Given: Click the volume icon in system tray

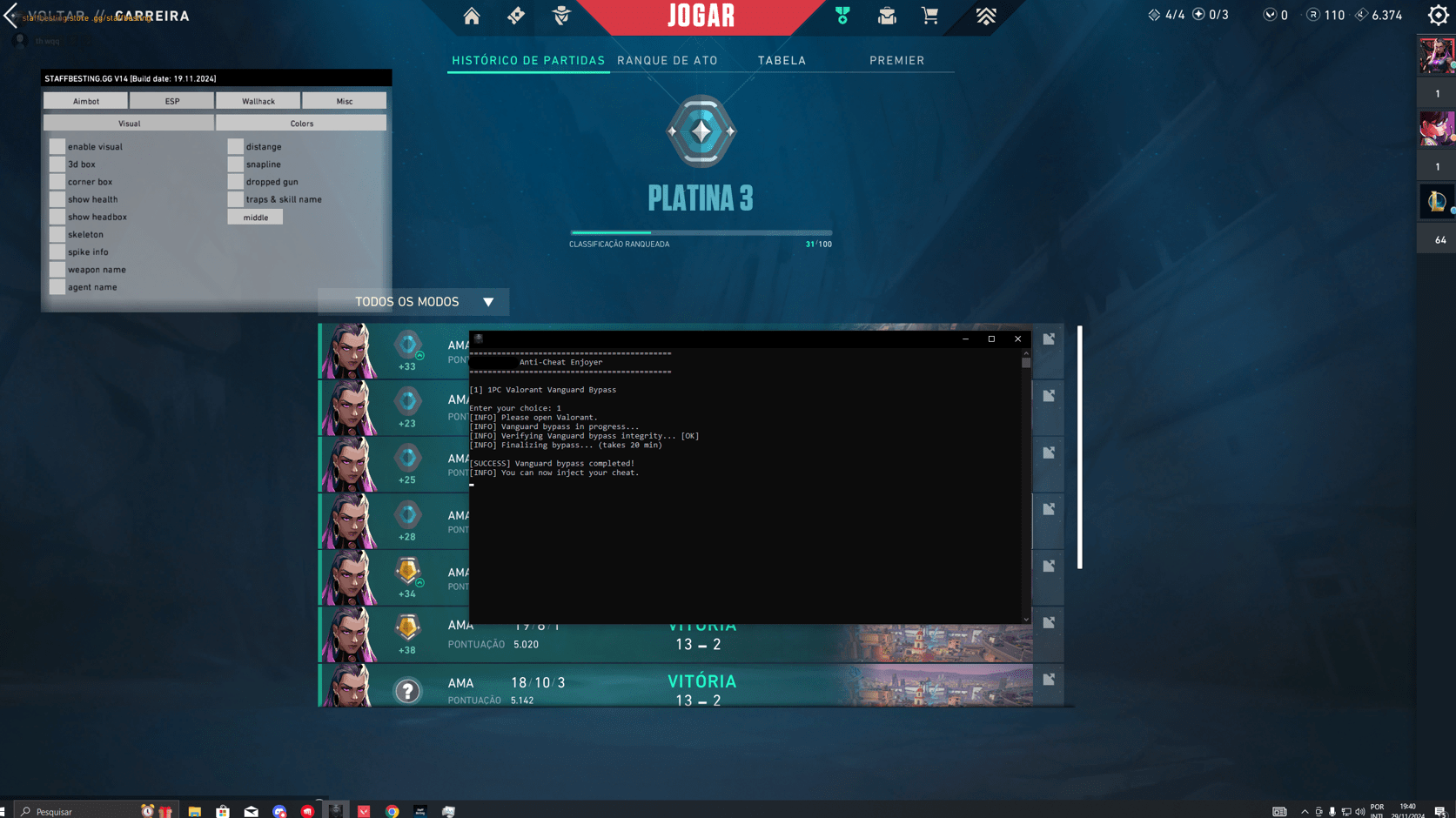Looking at the screenshot, I should click(1359, 811).
